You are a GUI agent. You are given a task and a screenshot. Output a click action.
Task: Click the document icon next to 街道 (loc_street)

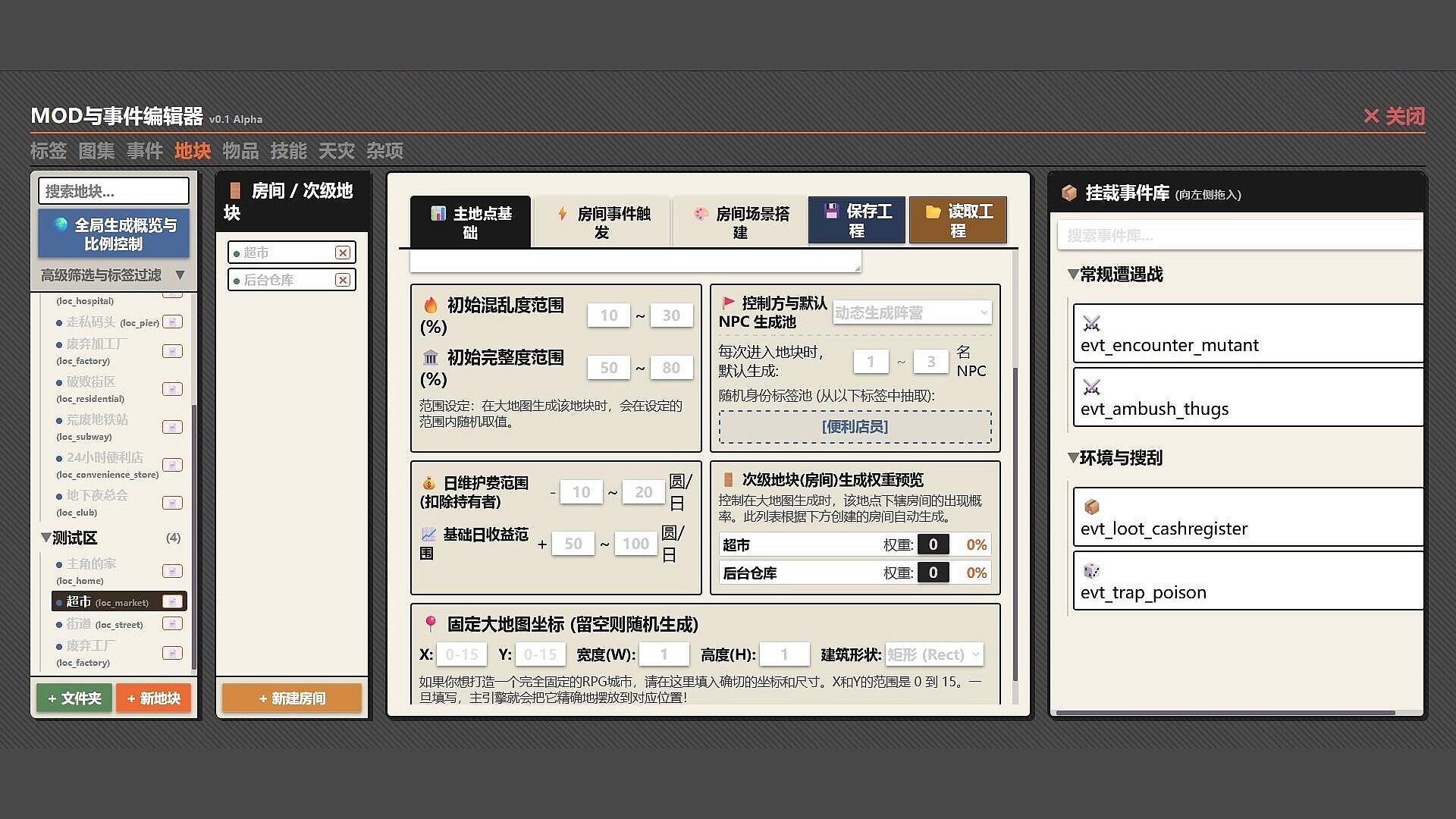(x=172, y=624)
